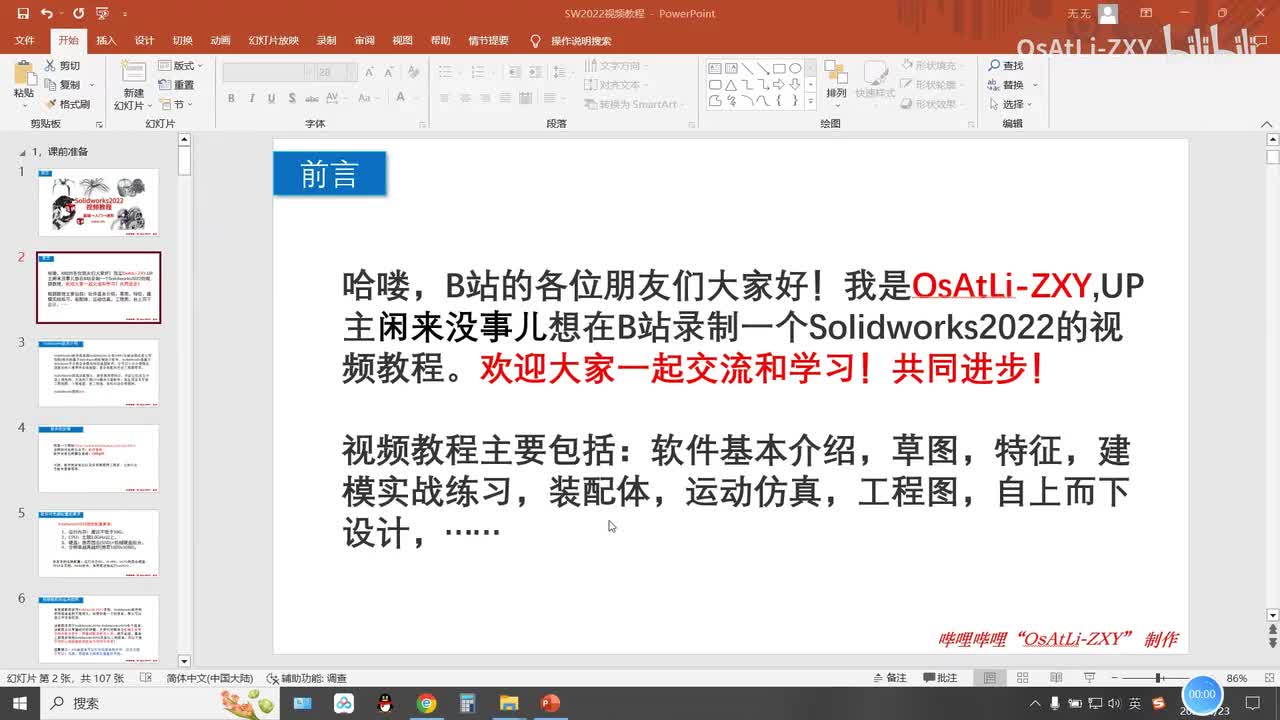Click the language indicator 简体中文(中国大陆)
Image resolution: width=1280 pixels, height=720 pixels.
tap(209, 678)
